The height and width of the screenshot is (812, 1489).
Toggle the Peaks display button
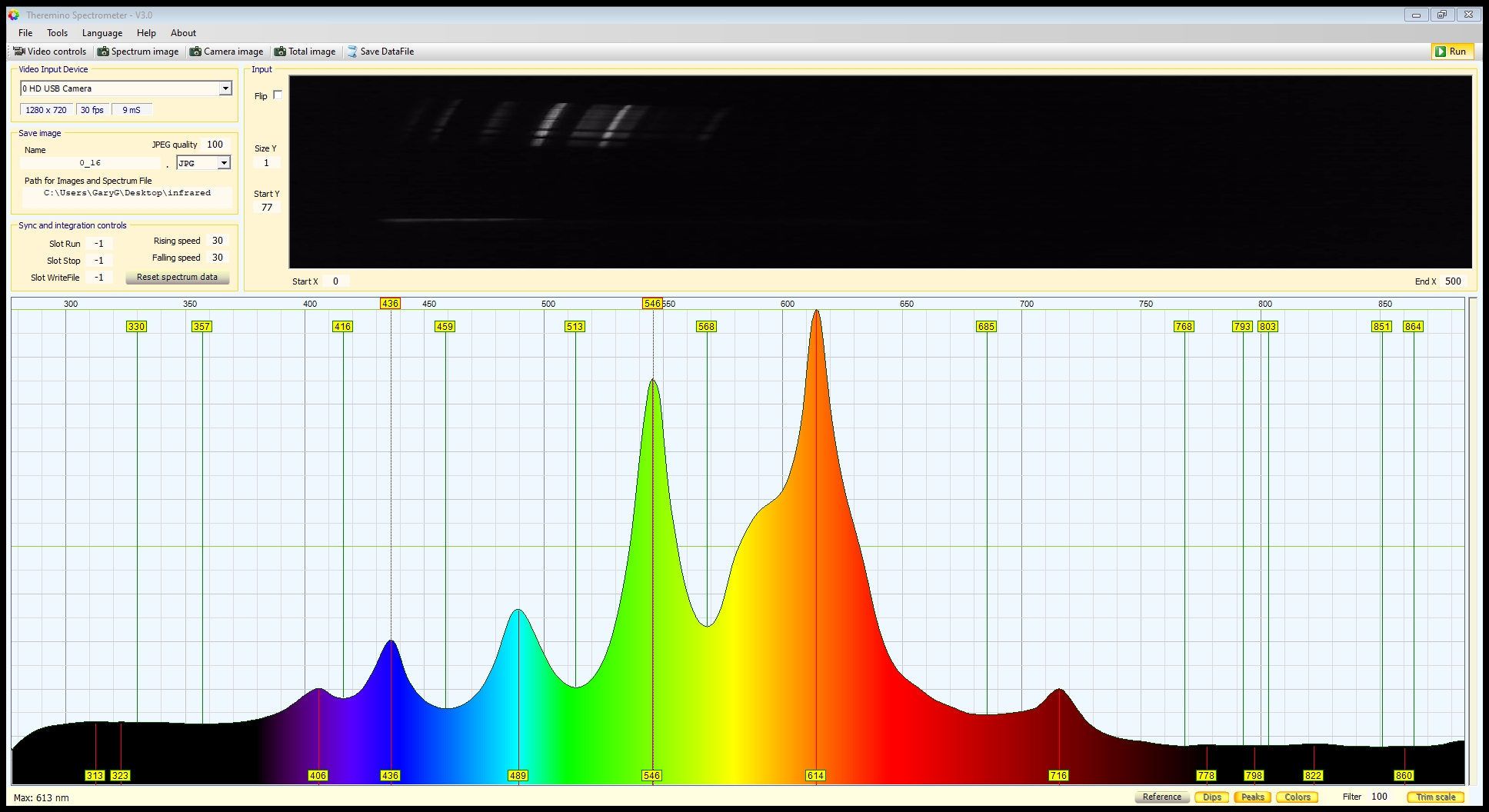(x=1252, y=797)
